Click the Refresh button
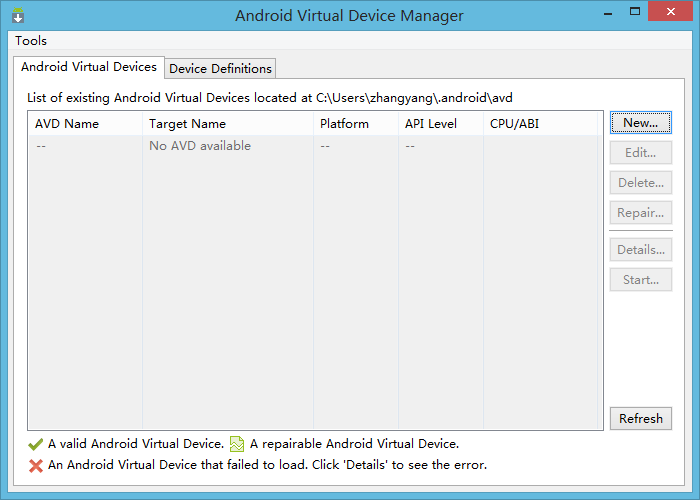Screen dimensions: 700x500 [640, 418]
